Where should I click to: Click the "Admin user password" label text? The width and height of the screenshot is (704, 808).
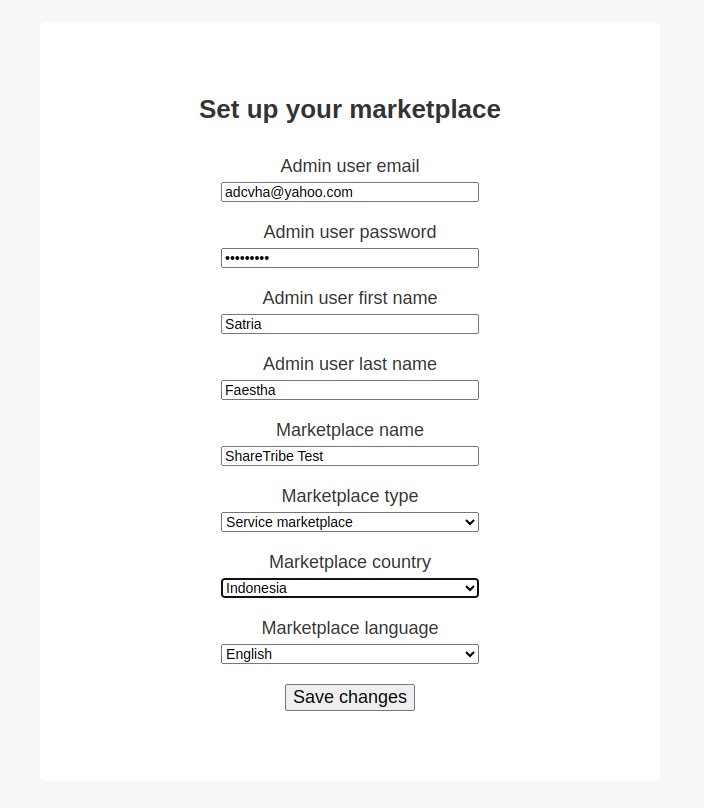tap(350, 232)
